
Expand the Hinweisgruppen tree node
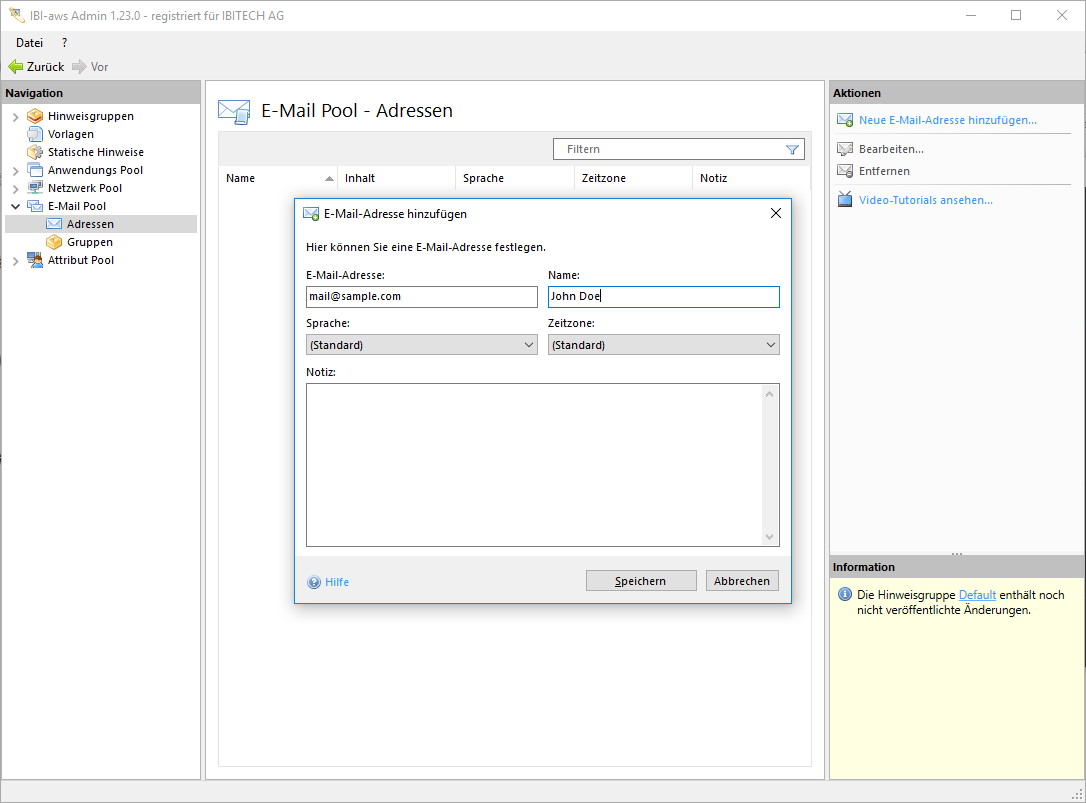coord(15,117)
